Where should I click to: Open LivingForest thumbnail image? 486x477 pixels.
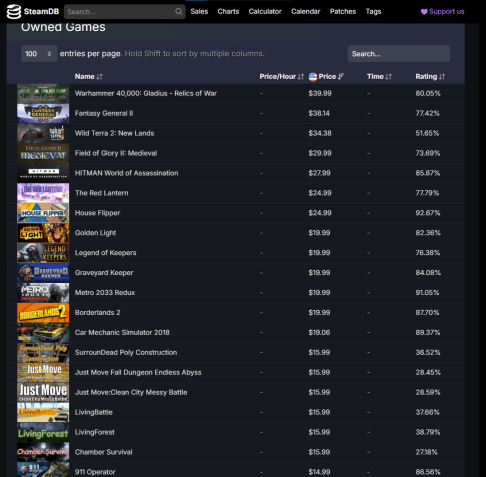(43, 432)
